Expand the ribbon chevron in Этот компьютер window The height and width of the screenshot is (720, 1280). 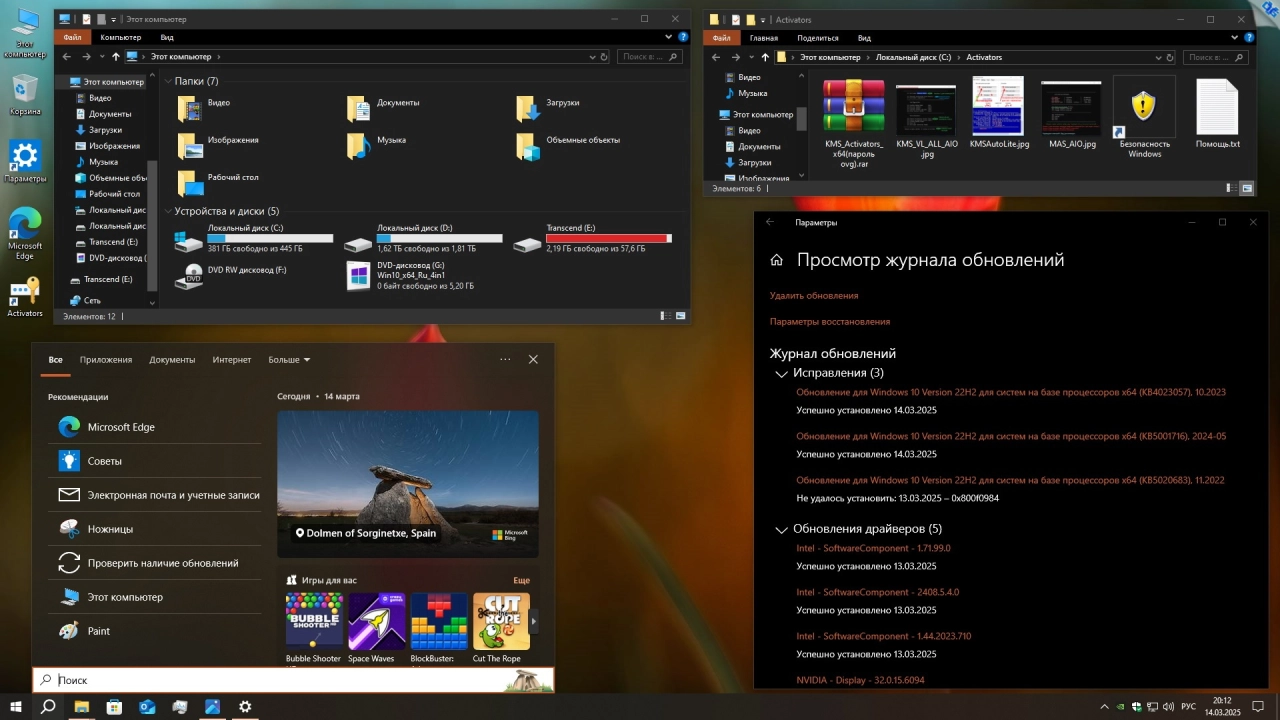[x=669, y=37]
